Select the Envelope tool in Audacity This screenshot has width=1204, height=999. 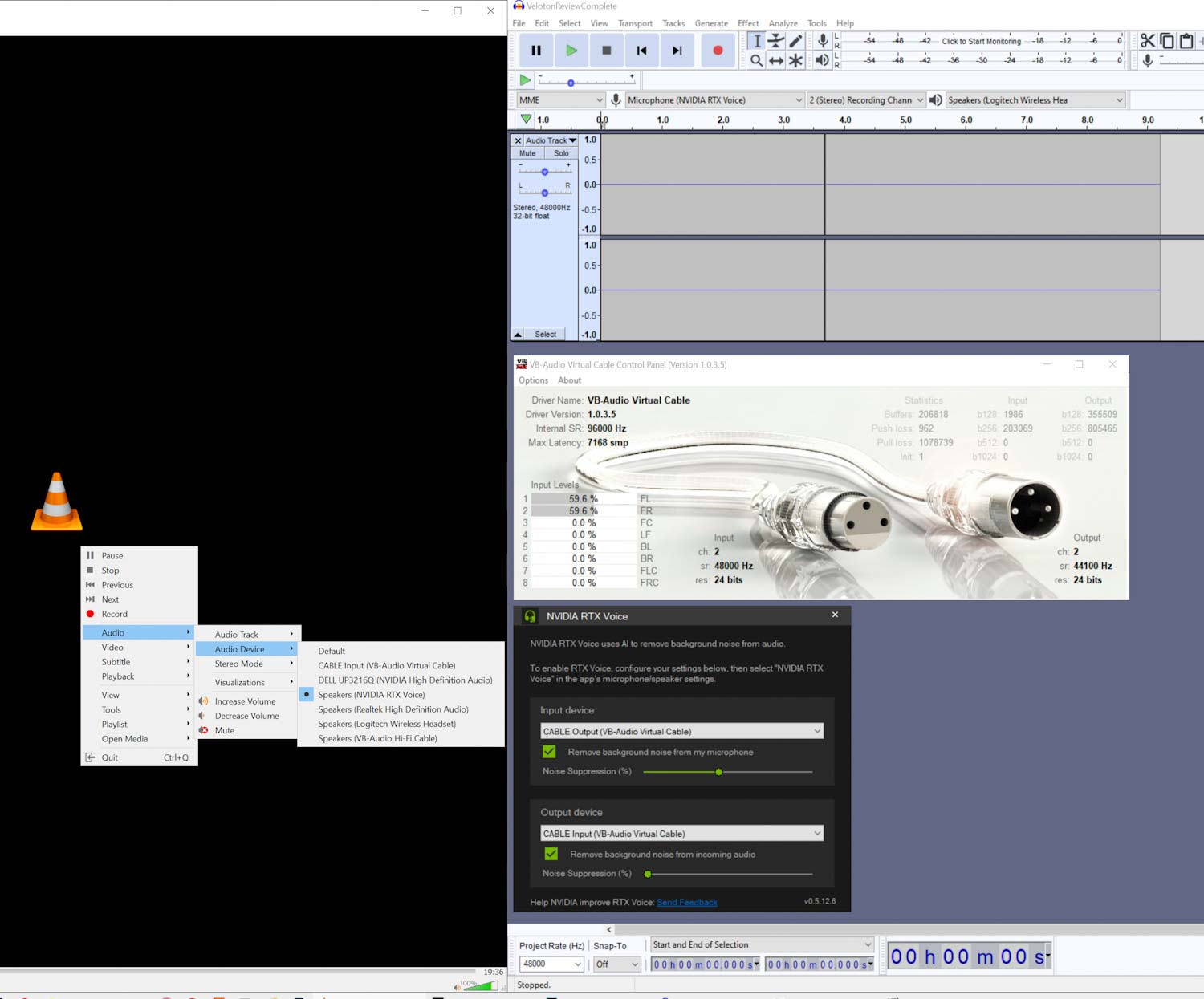pyautogui.click(x=776, y=41)
